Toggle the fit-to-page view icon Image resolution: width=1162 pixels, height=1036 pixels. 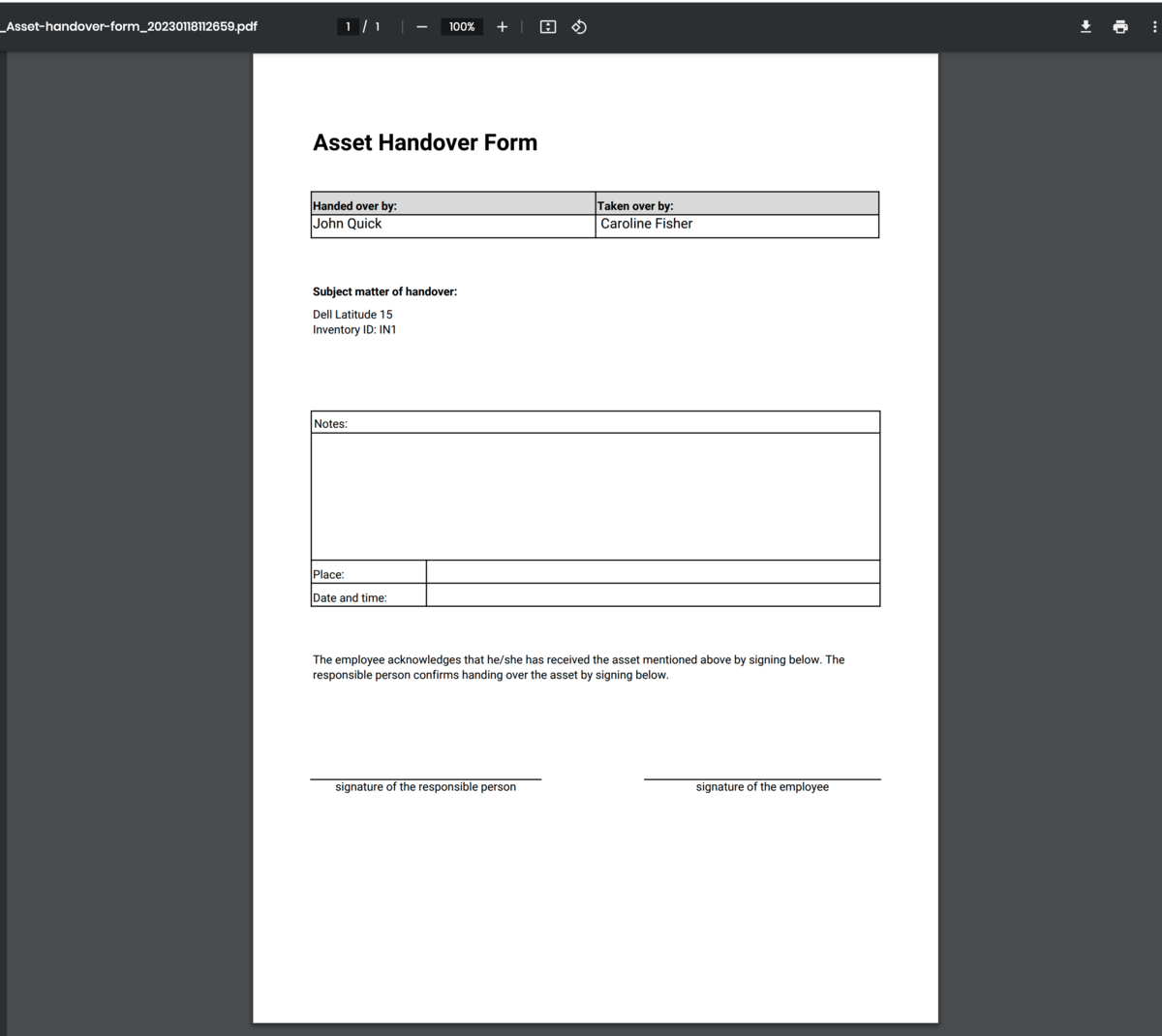[x=547, y=26]
